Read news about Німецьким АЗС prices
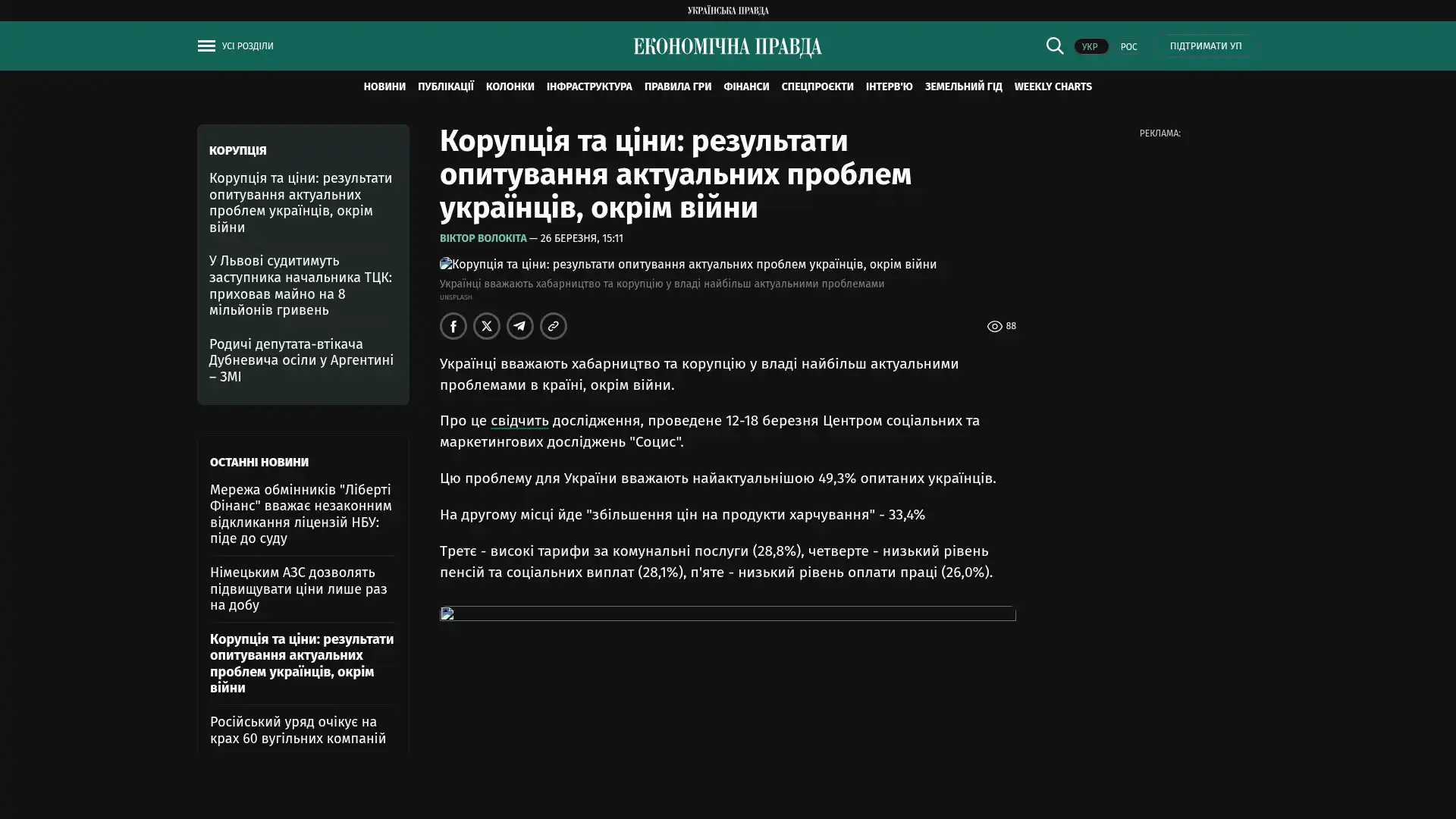 tap(298, 588)
